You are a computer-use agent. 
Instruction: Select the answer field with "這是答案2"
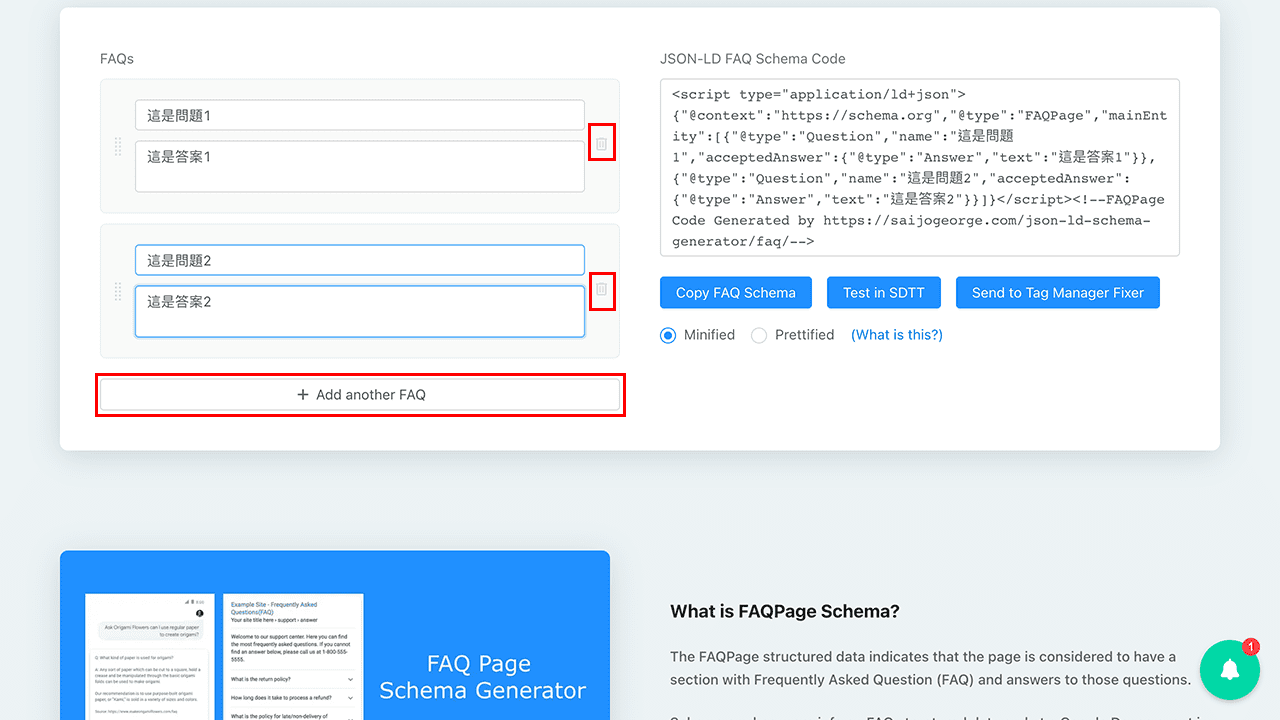coord(359,310)
